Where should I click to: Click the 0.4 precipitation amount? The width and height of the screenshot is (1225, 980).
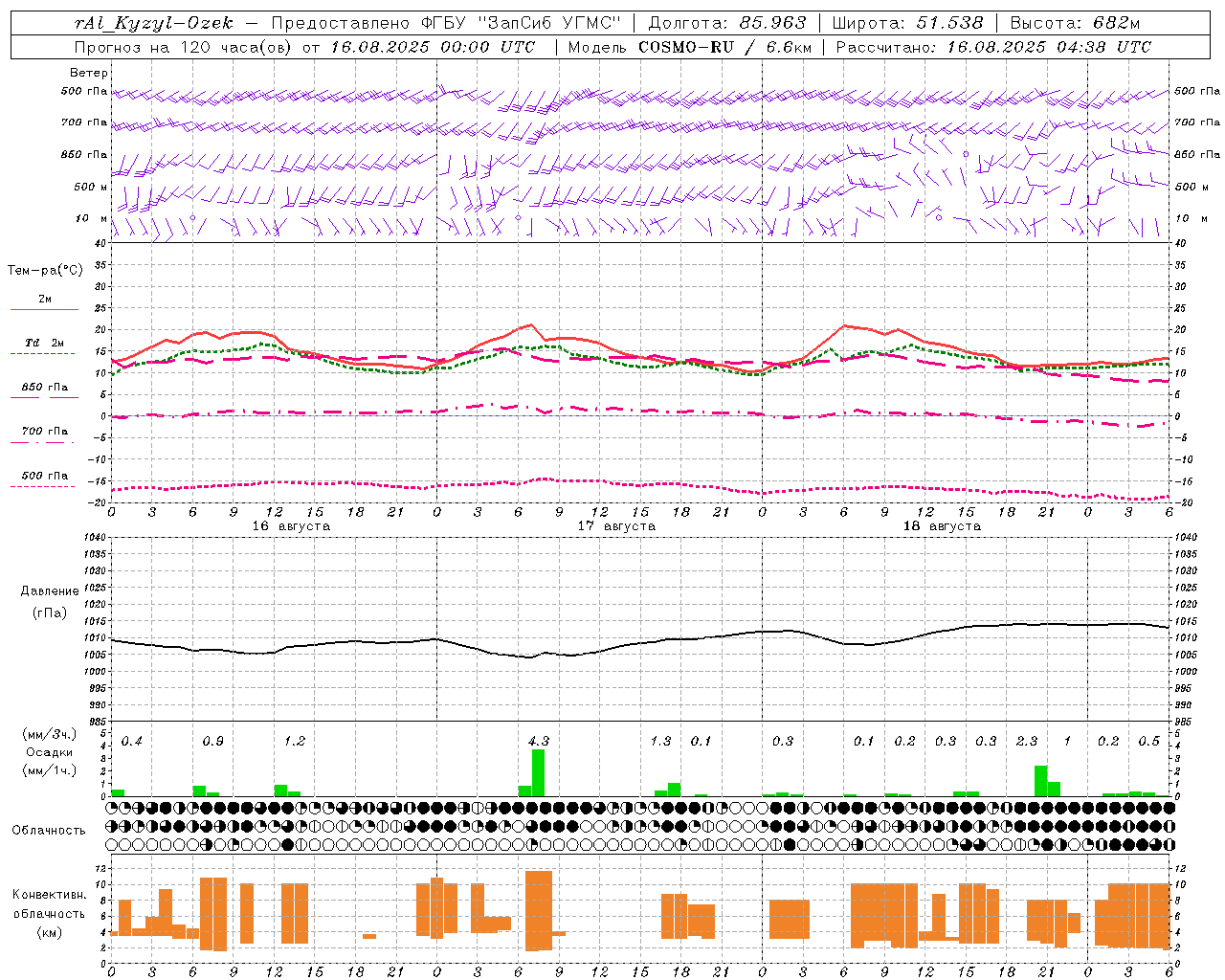click(132, 741)
